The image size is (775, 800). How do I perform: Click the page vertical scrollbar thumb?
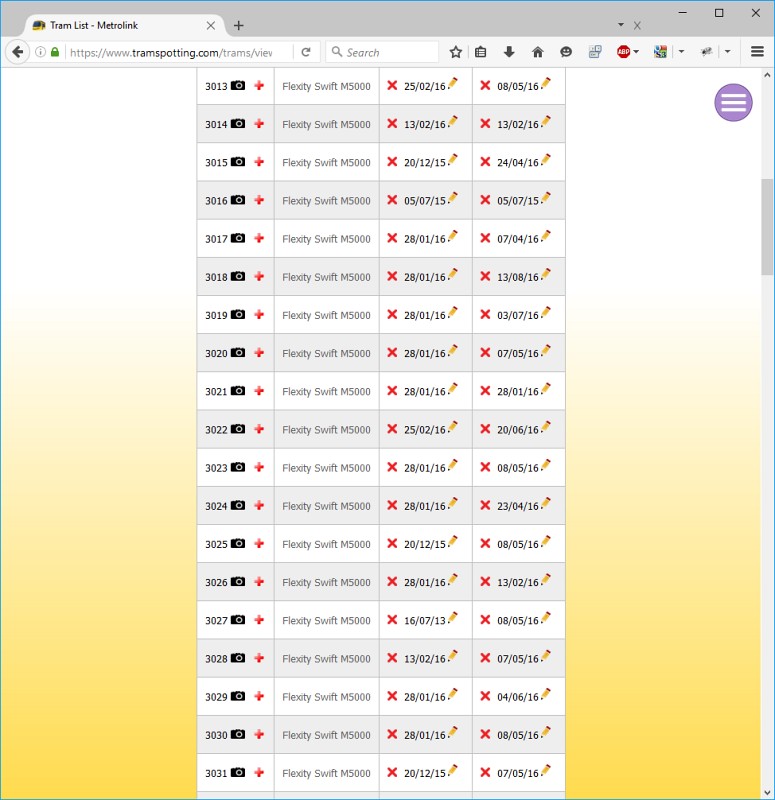click(767, 227)
